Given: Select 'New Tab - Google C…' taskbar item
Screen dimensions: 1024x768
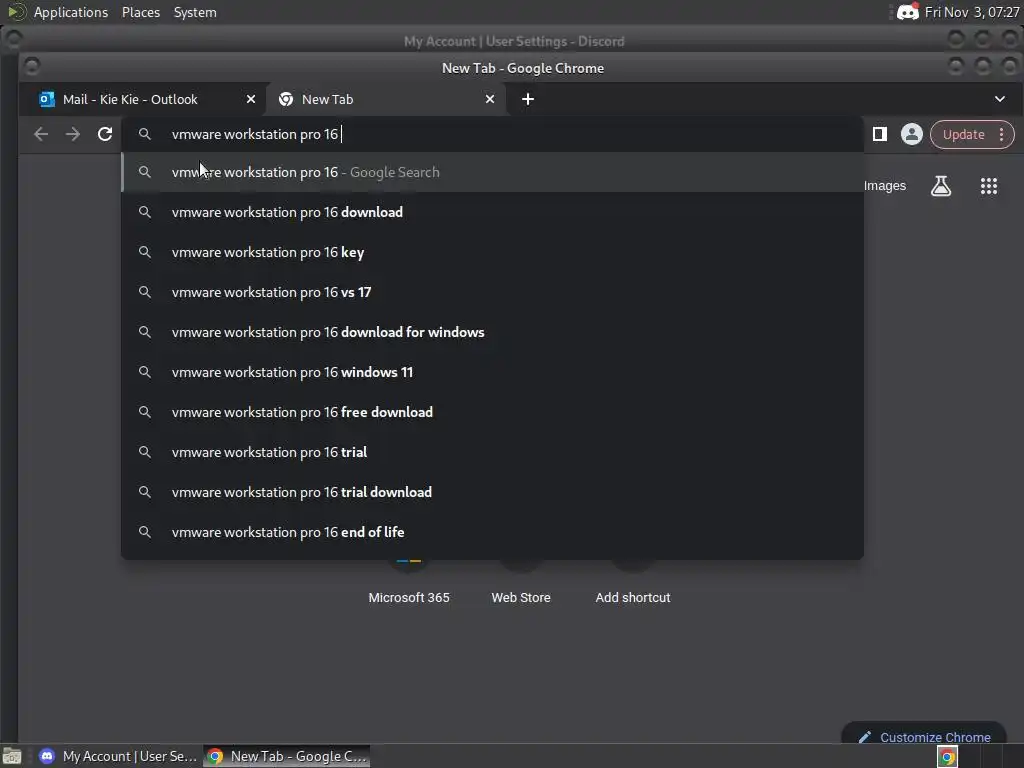Looking at the screenshot, I should click(x=287, y=756).
